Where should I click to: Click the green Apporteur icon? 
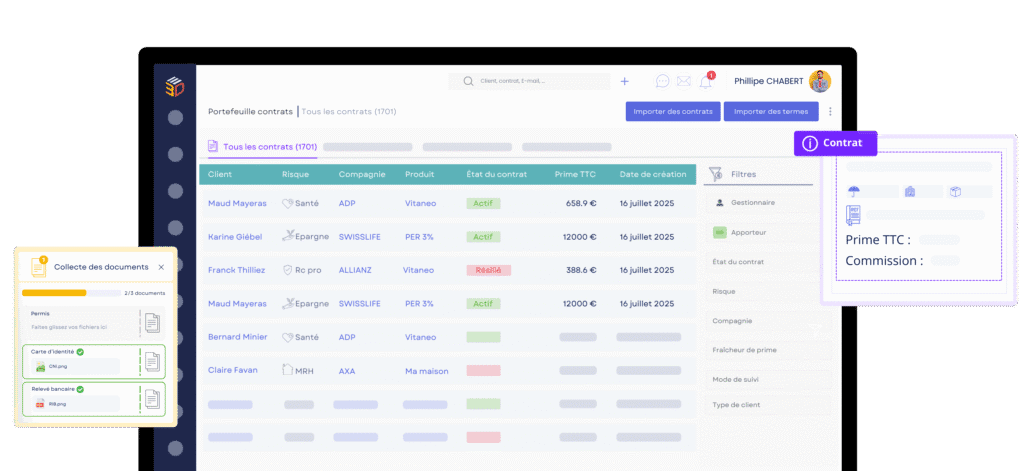coord(720,232)
